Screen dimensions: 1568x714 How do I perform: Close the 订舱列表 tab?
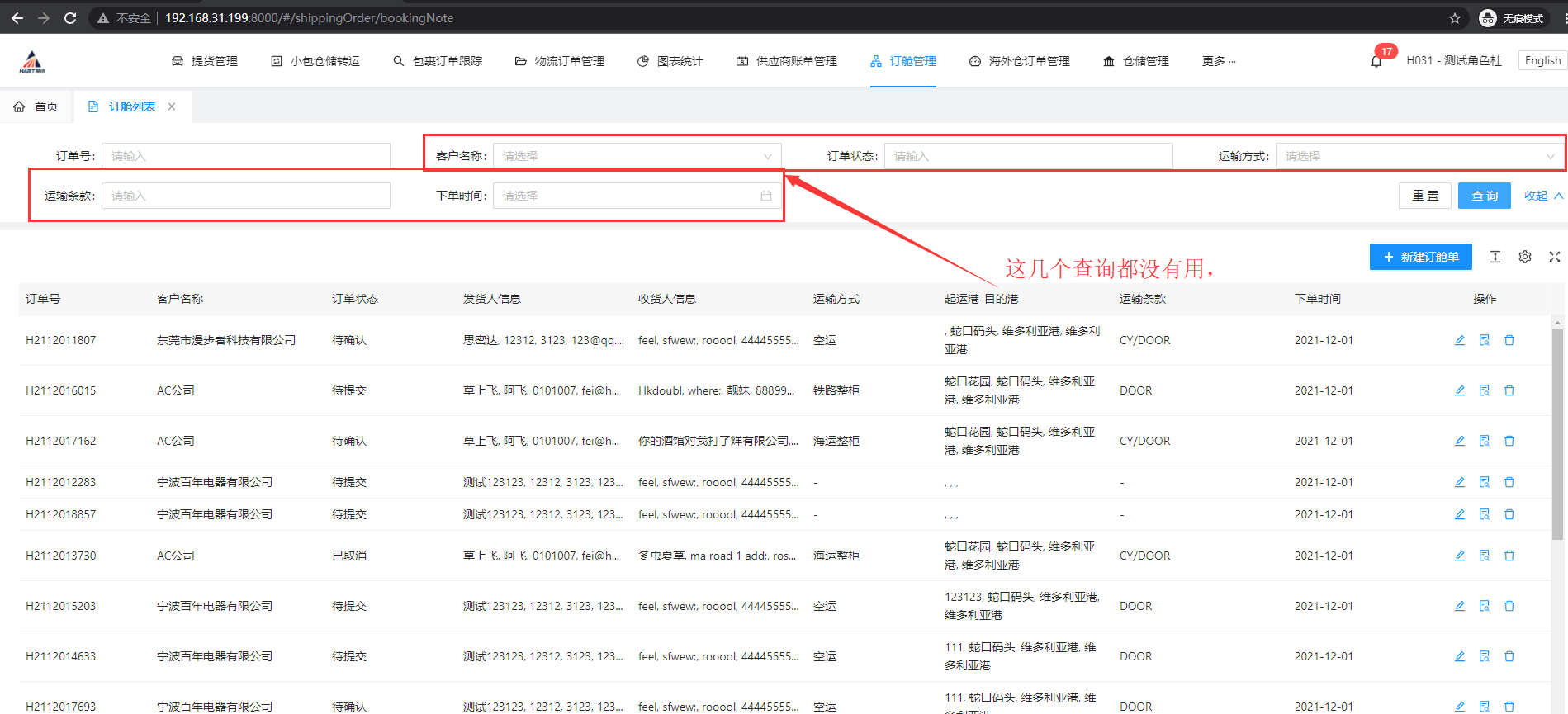coord(172,106)
